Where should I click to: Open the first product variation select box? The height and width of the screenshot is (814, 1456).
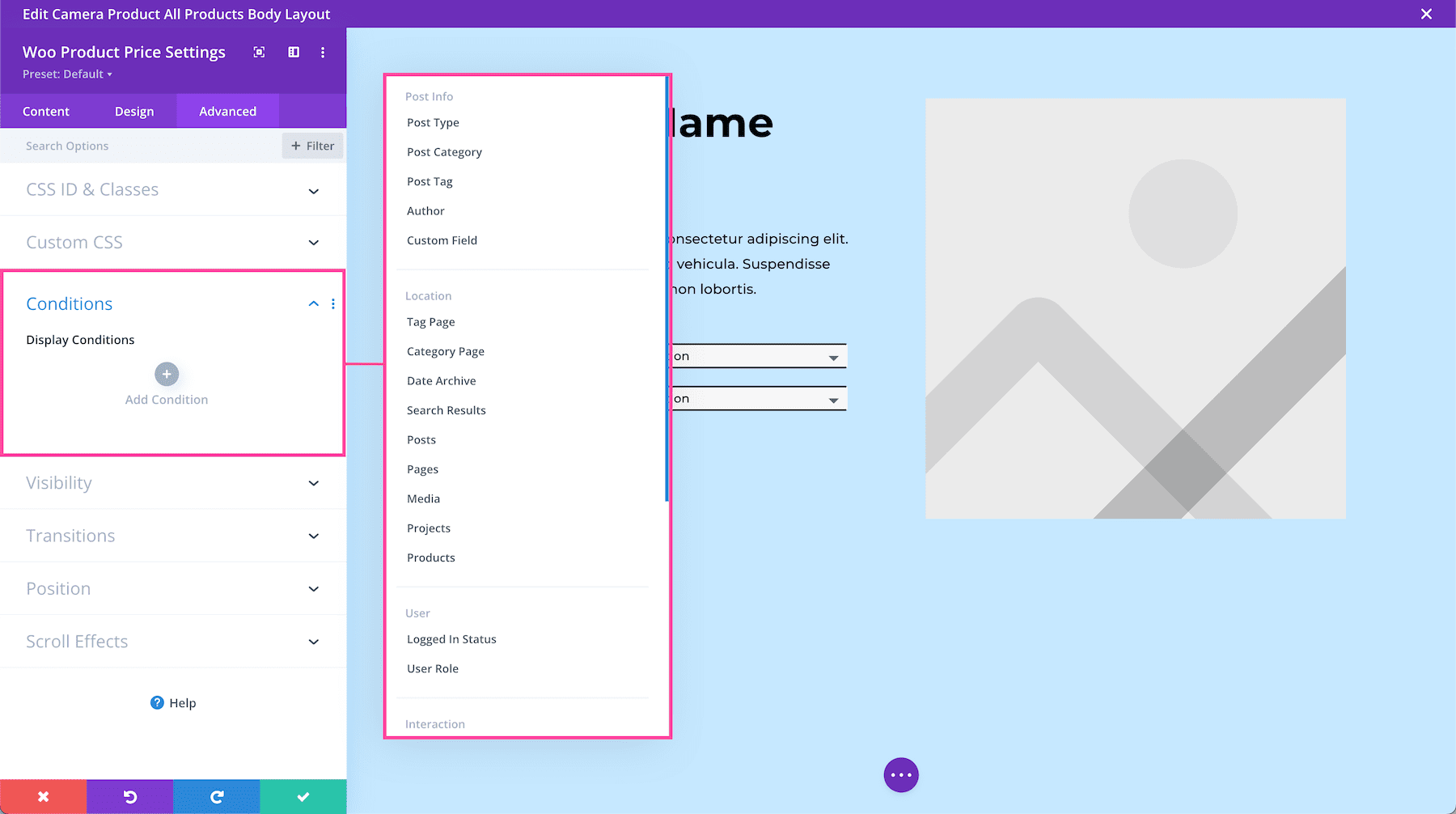tap(759, 356)
